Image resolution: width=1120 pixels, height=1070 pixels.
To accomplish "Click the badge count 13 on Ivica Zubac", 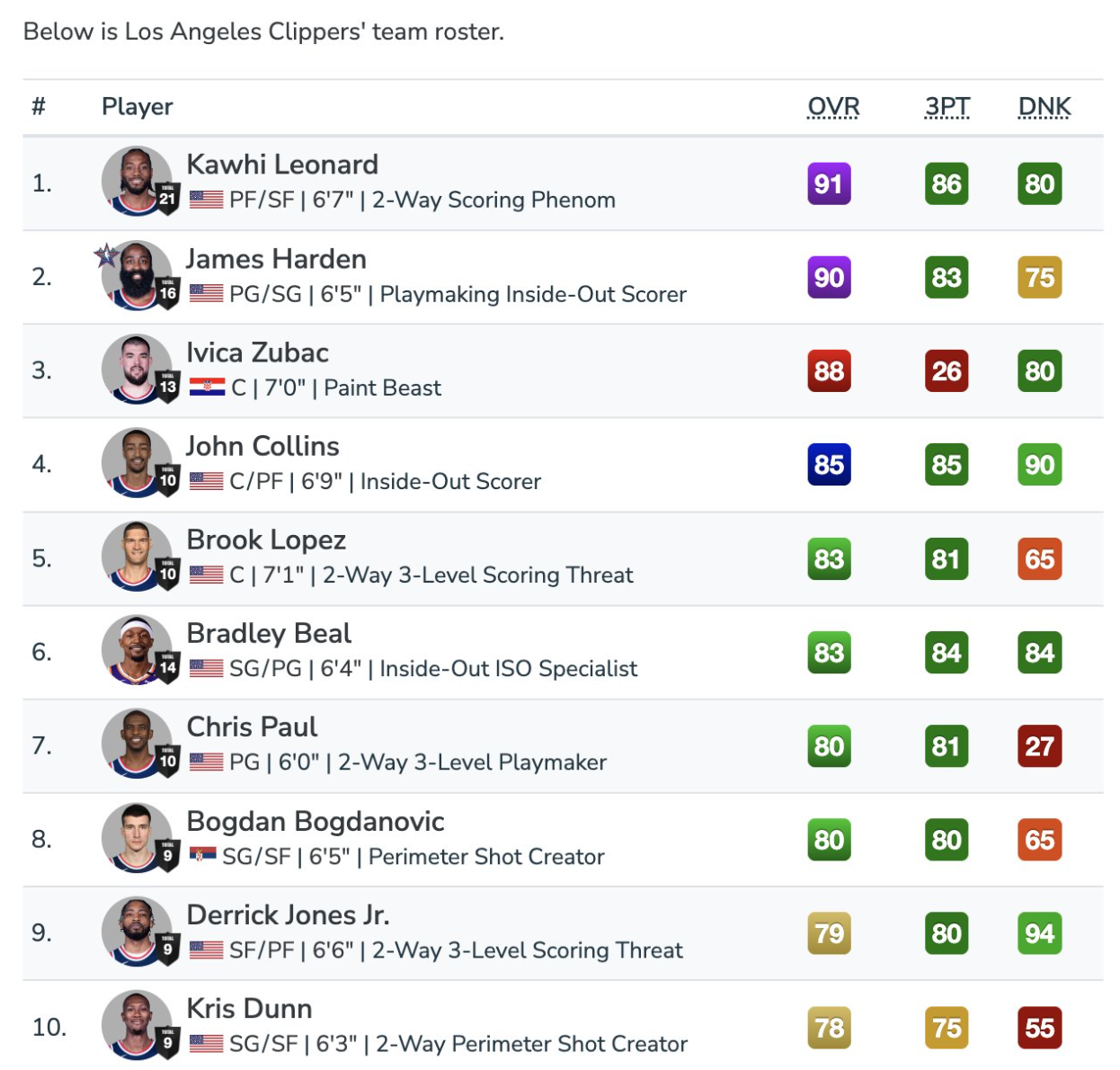I will [168, 387].
